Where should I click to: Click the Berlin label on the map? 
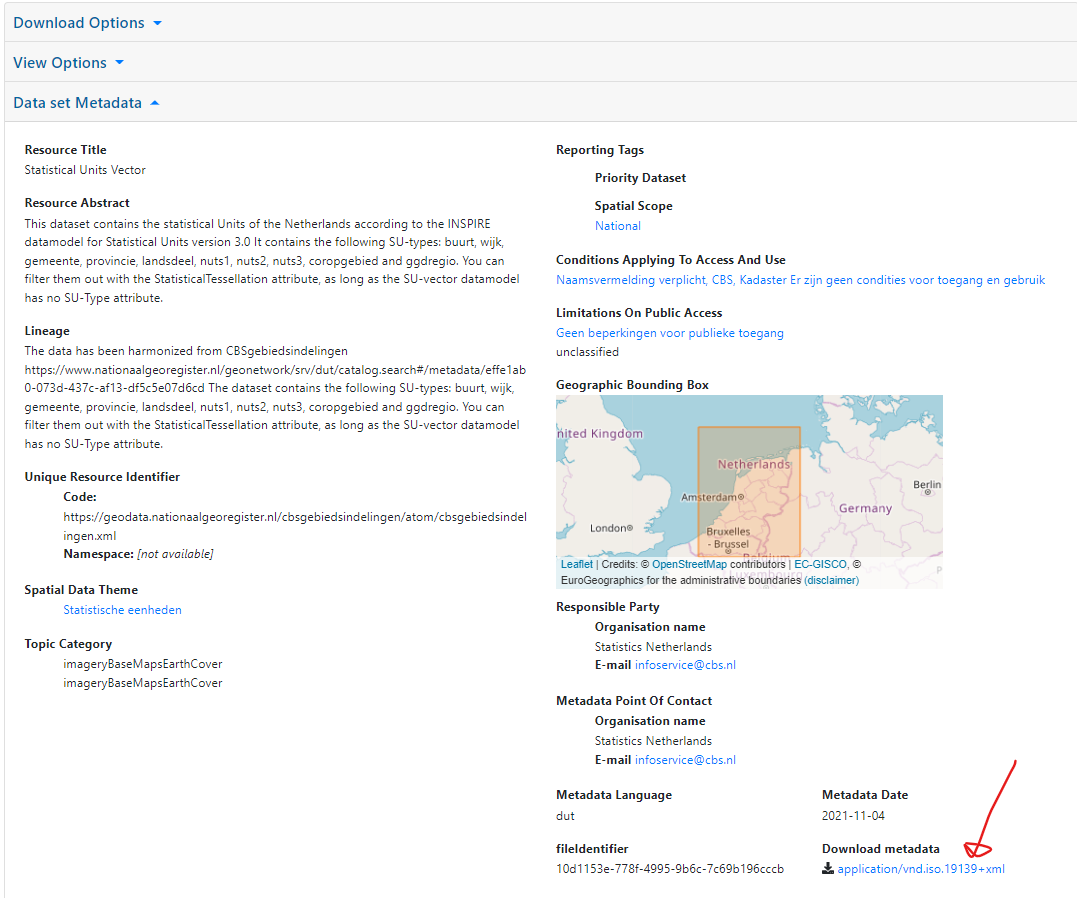coord(927,484)
